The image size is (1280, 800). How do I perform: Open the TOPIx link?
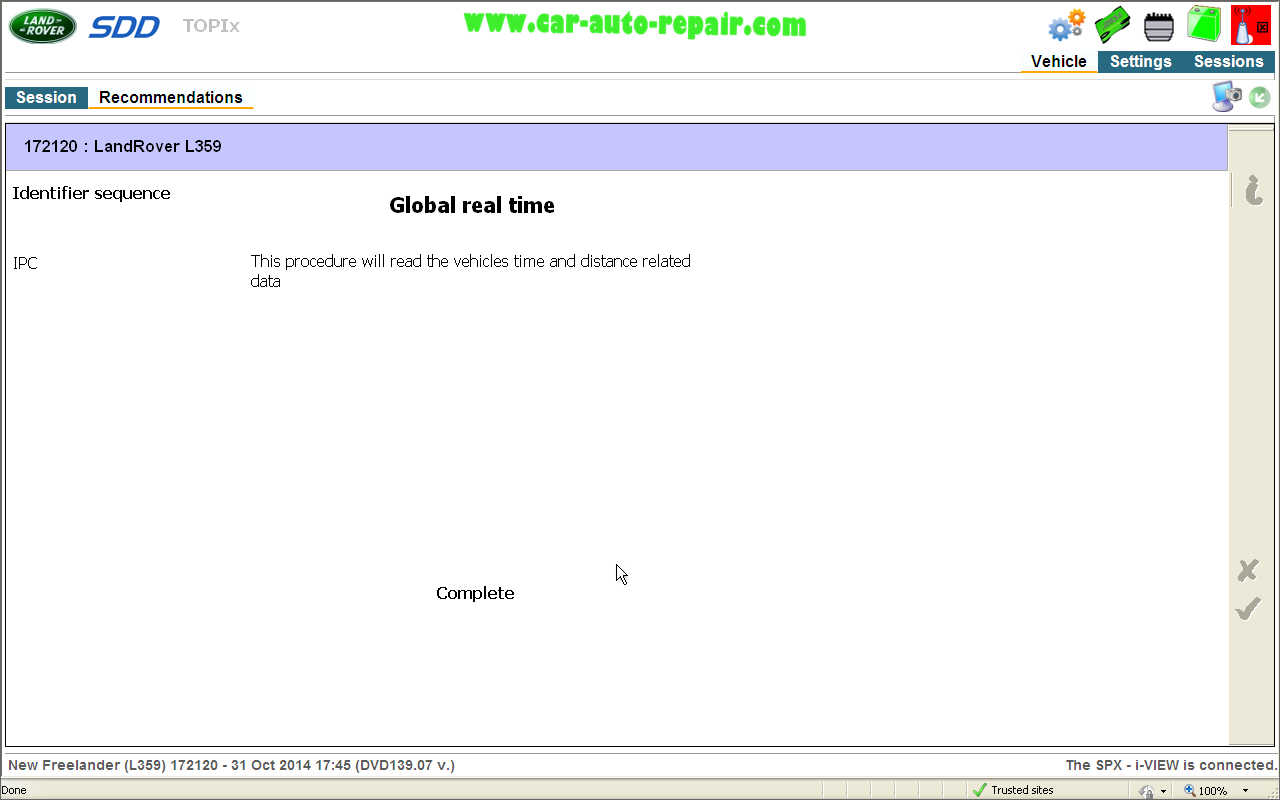[211, 26]
